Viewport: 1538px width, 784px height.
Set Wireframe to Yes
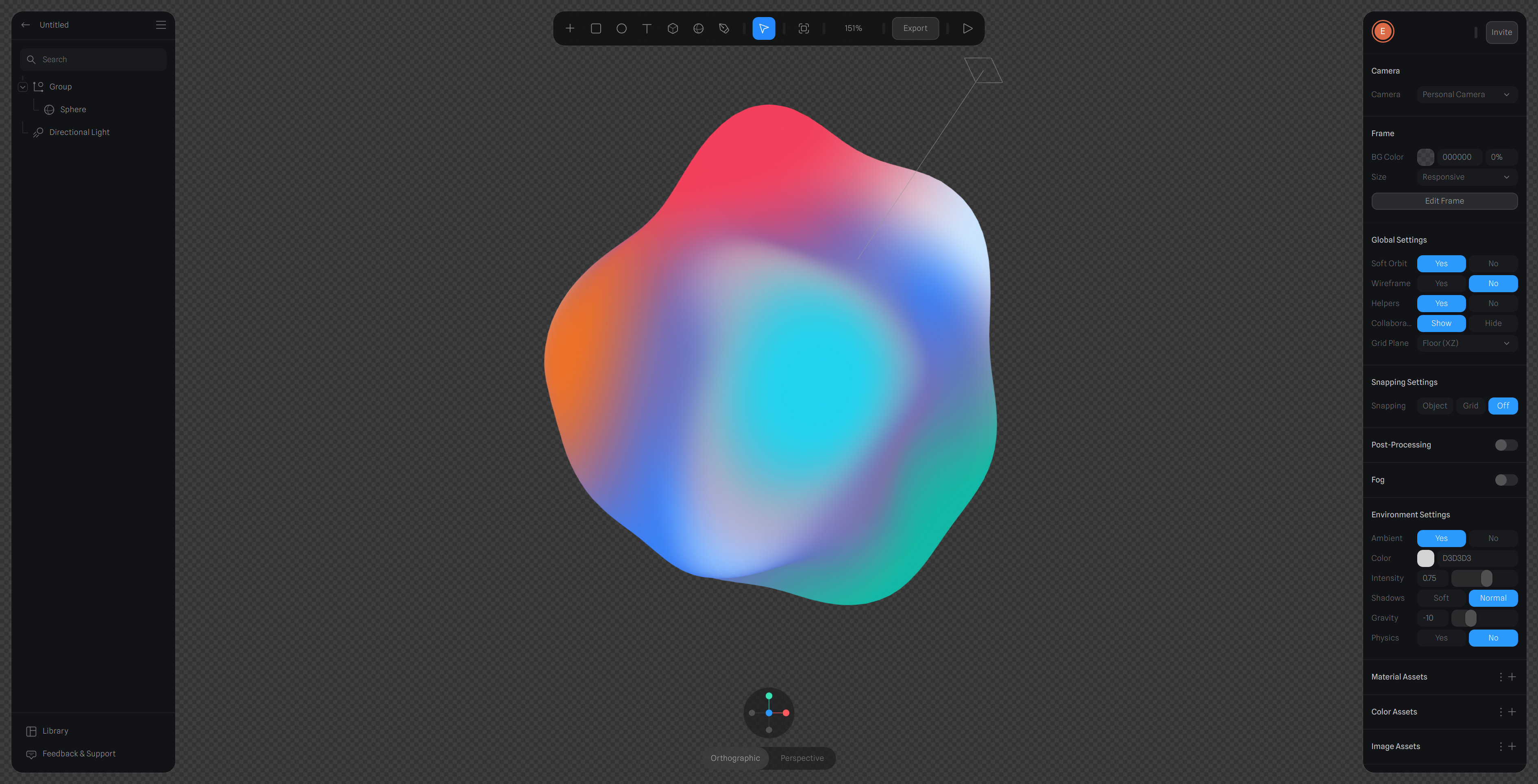tap(1441, 283)
